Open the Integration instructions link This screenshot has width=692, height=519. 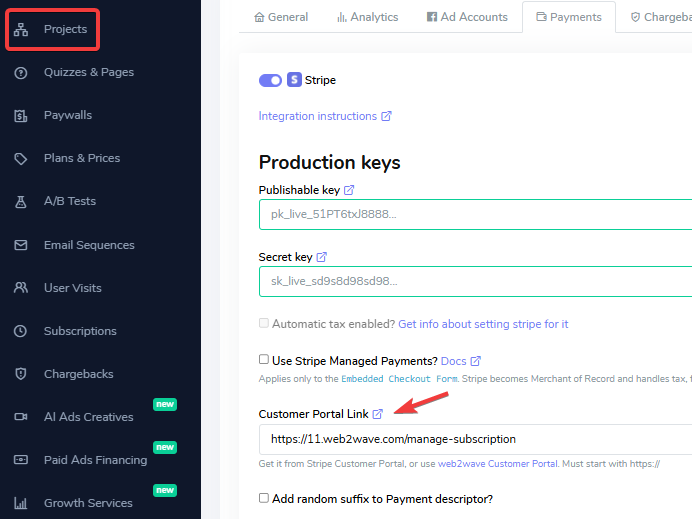point(318,116)
